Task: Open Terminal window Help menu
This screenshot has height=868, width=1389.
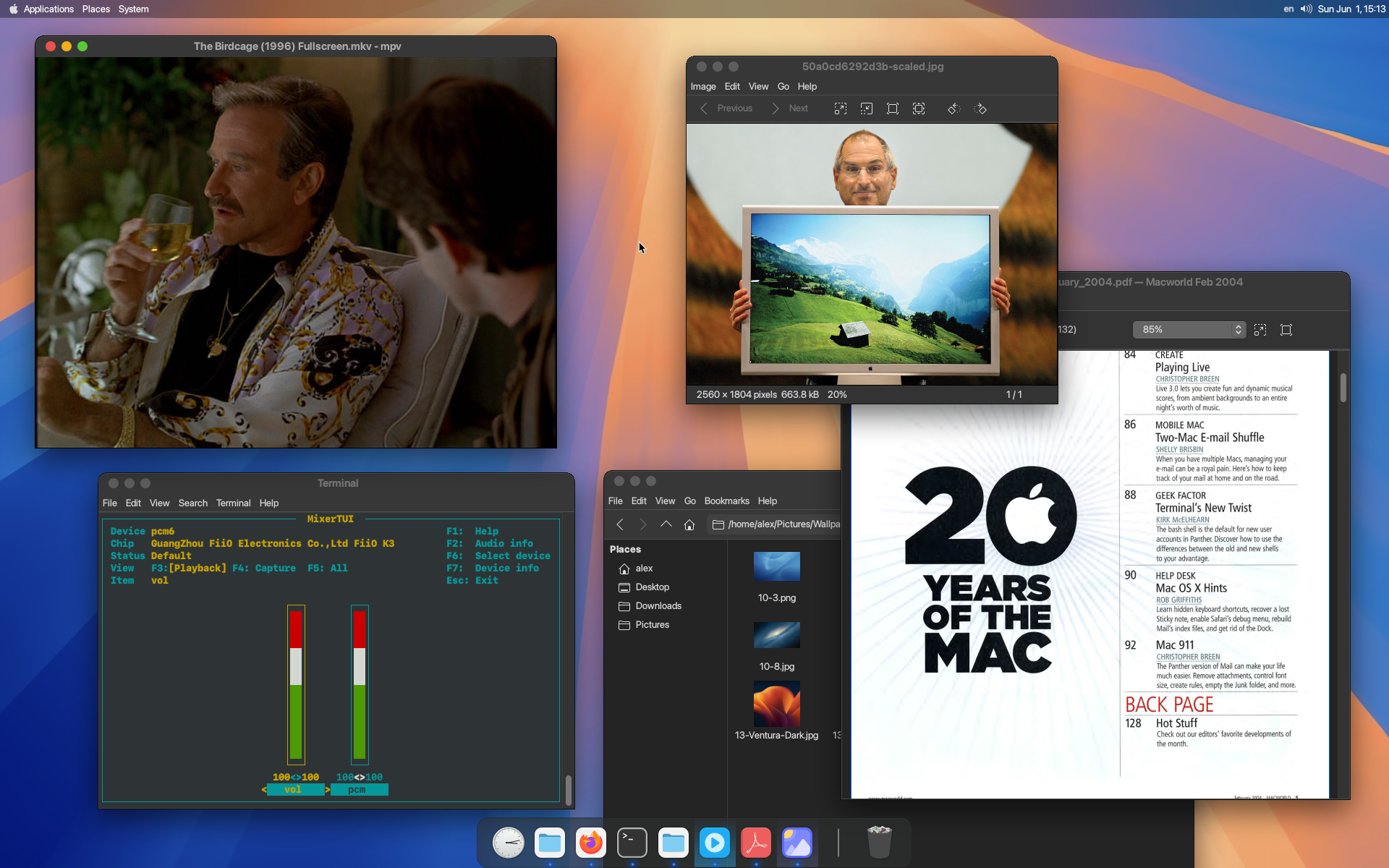Action: (x=268, y=503)
